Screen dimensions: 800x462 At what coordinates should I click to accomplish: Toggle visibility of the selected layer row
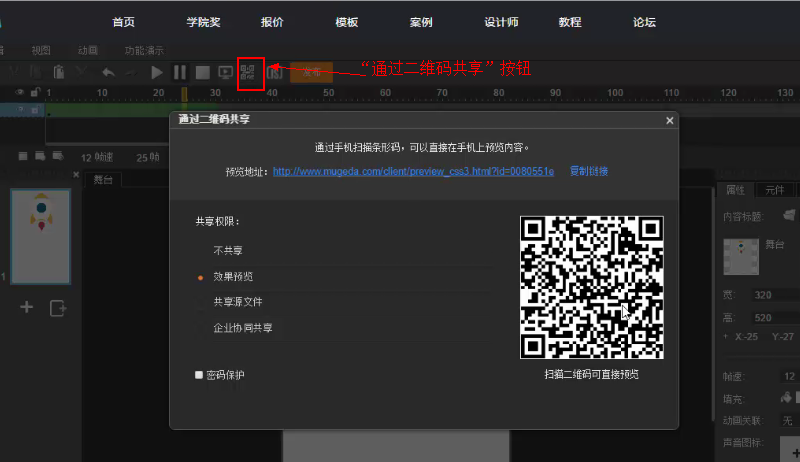pos(20,110)
